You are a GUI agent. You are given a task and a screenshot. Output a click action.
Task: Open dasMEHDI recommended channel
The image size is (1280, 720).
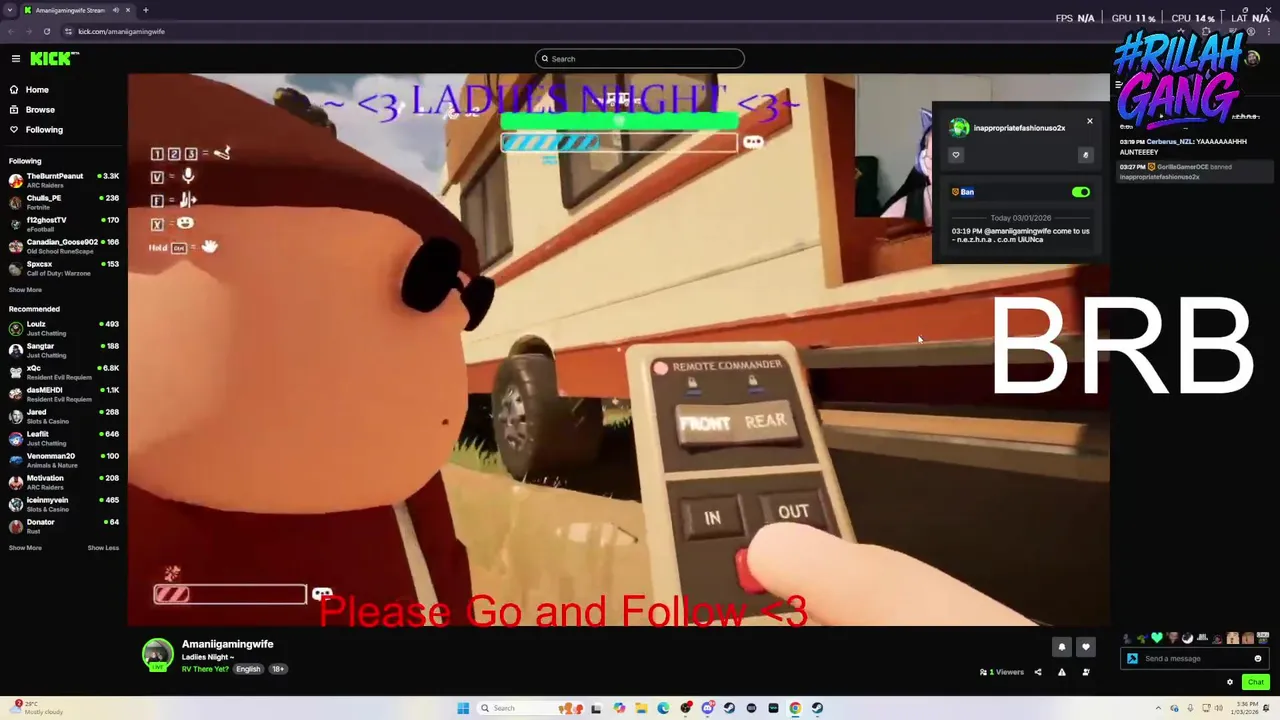64,394
